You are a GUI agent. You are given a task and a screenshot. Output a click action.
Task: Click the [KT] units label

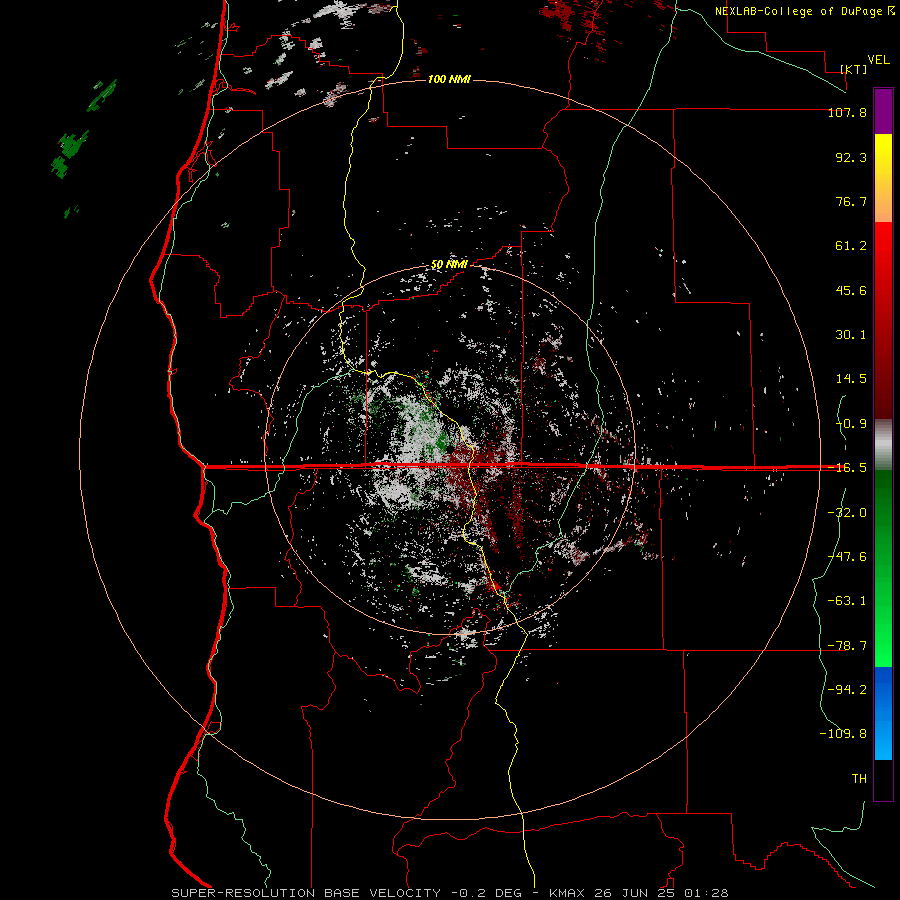(x=854, y=69)
